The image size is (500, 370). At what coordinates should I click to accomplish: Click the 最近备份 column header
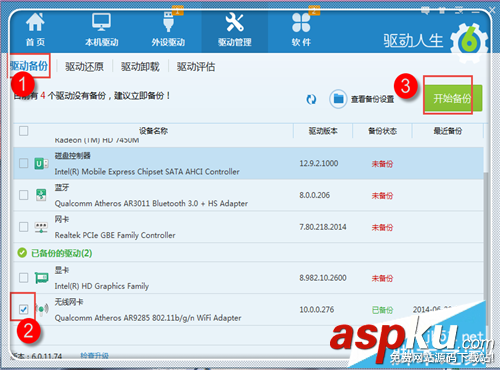(448, 131)
